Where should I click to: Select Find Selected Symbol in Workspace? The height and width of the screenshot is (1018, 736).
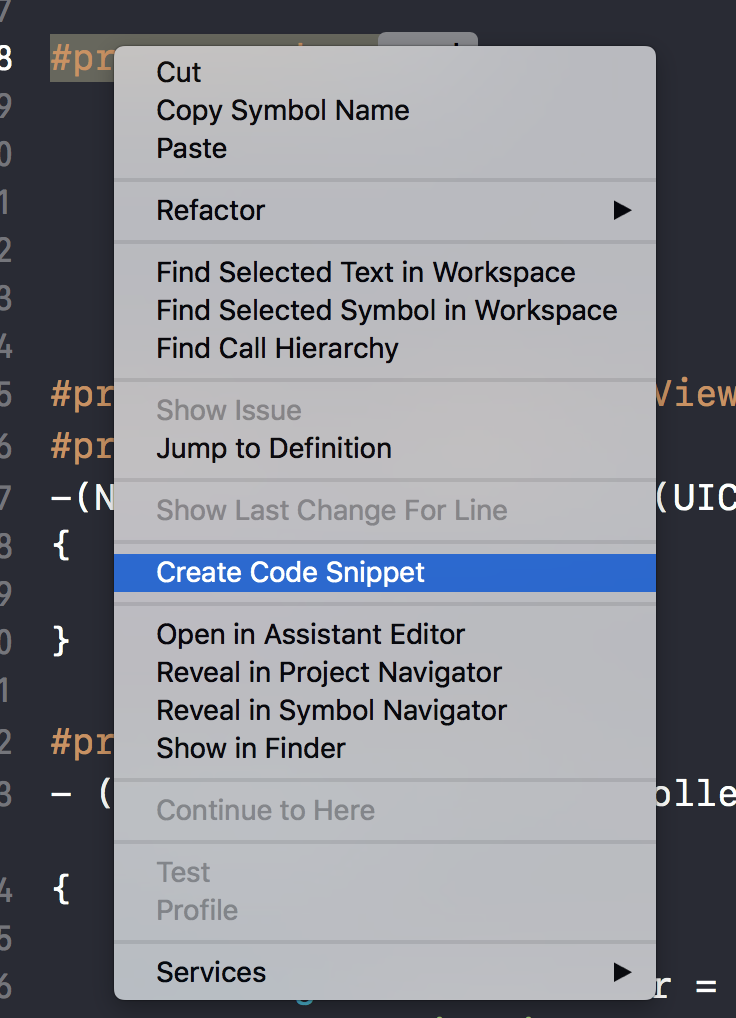[x=387, y=310]
